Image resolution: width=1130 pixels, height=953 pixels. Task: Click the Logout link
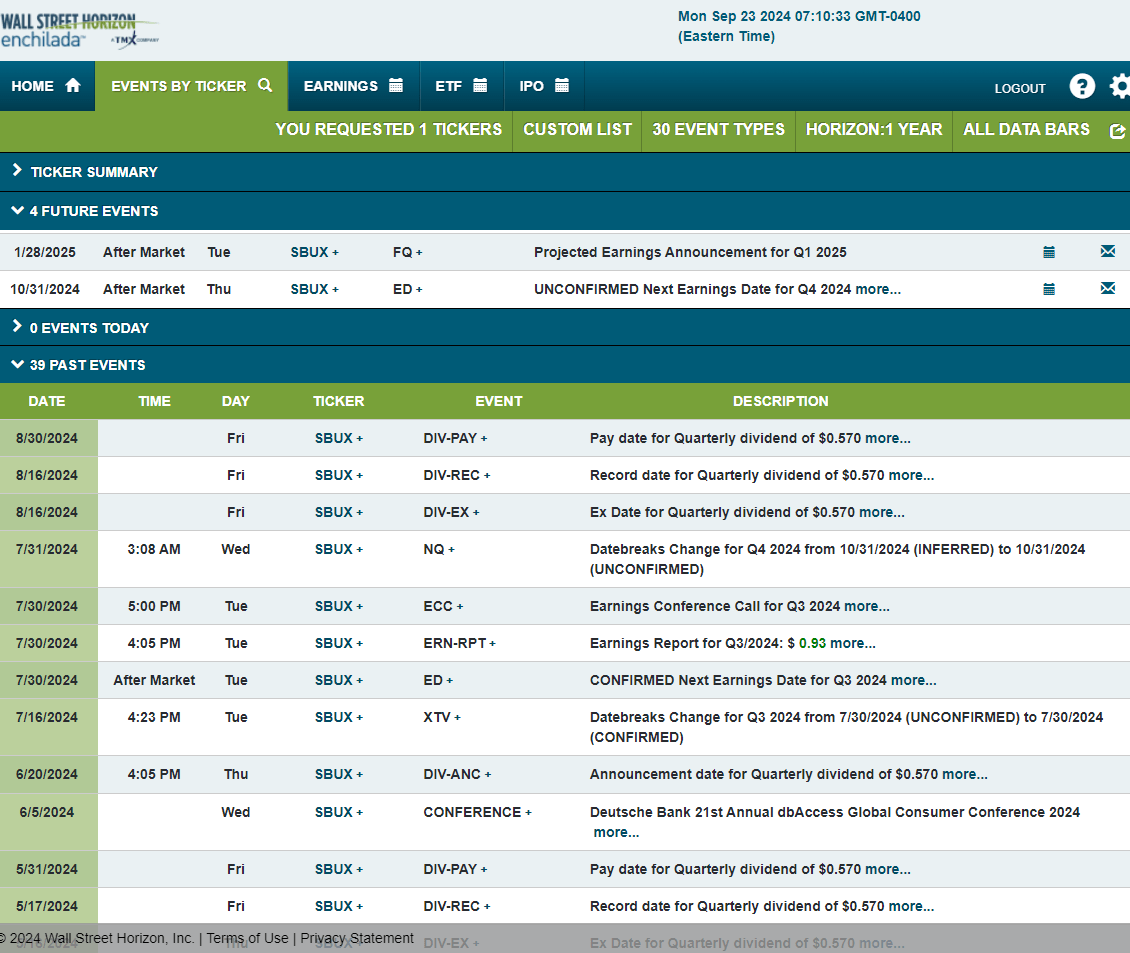[1020, 89]
